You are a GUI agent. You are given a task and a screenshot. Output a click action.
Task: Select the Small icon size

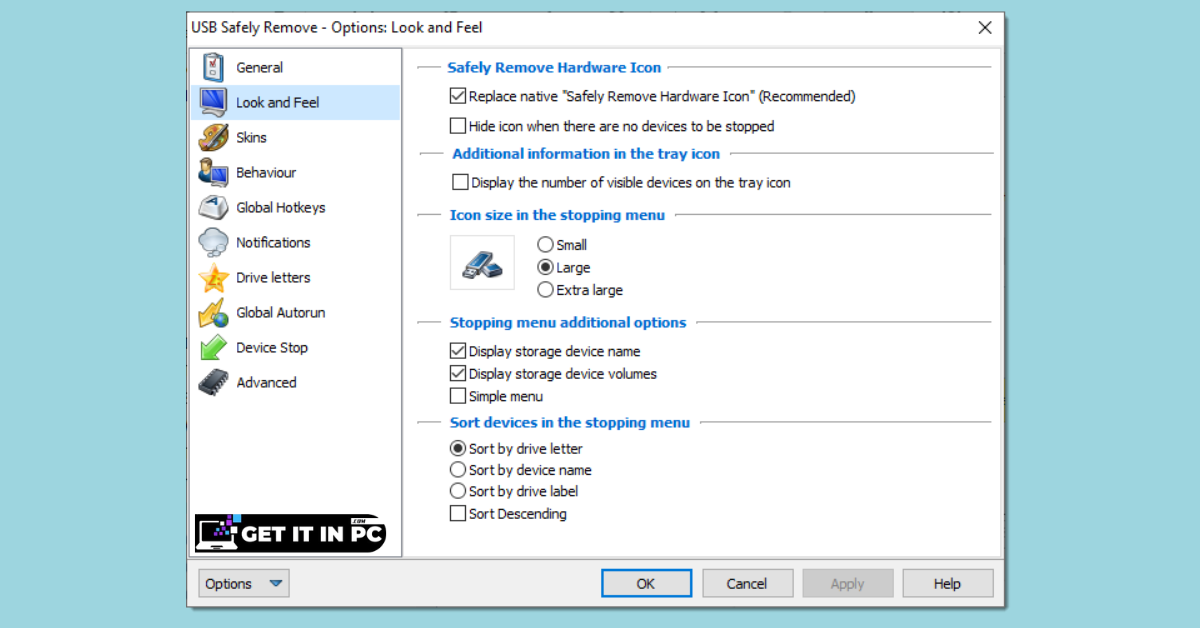coord(545,244)
